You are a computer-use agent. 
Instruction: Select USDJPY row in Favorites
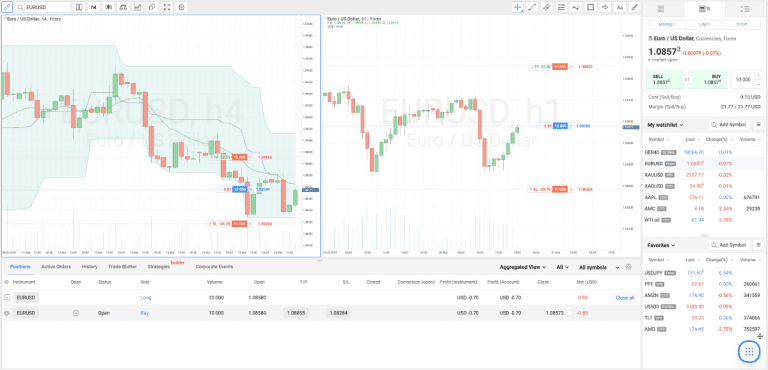point(704,272)
